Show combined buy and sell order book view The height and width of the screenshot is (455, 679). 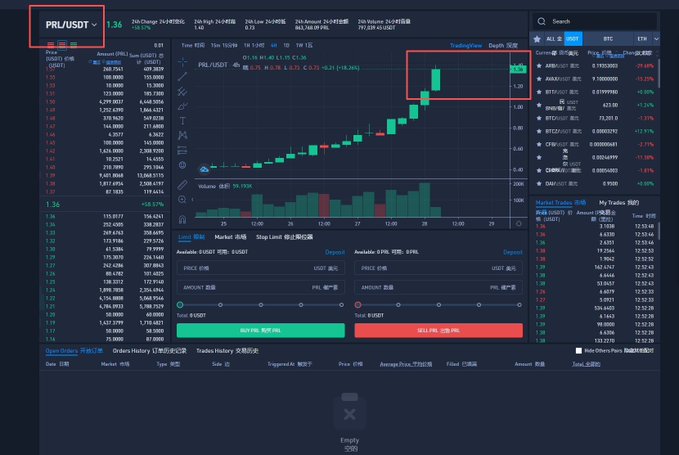pos(62,45)
